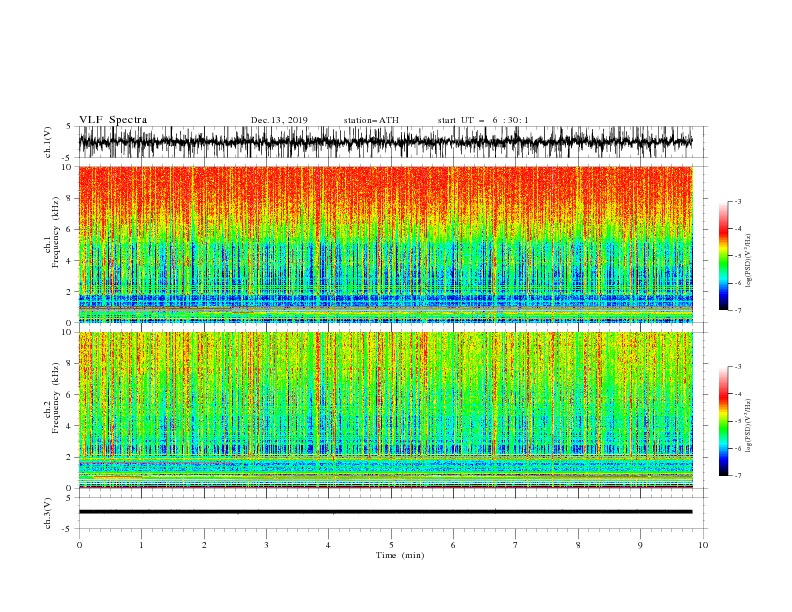Image resolution: width=792 pixels, height=612 pixels.
Task: Click the ch.3 flat black voltage trace
Action: coord(386,512)
